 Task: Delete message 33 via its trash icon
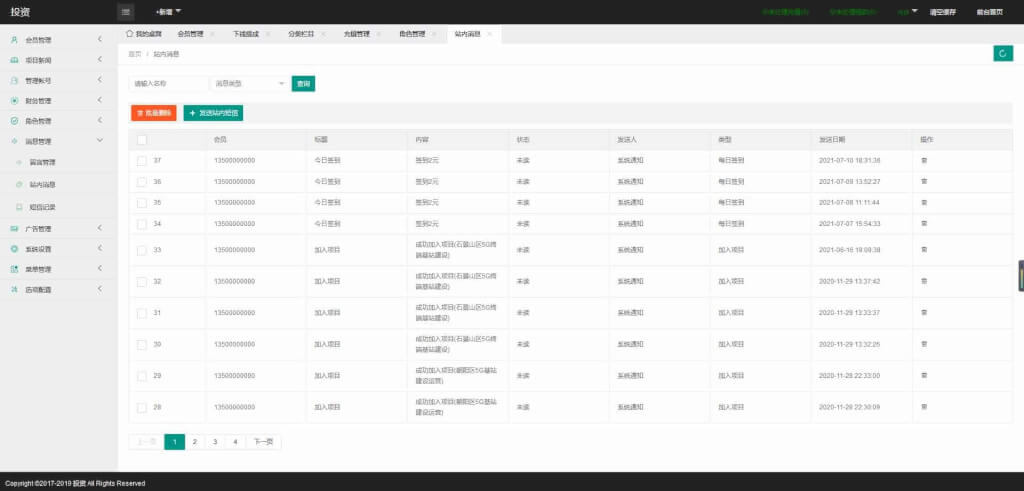(x=923, y=249)
